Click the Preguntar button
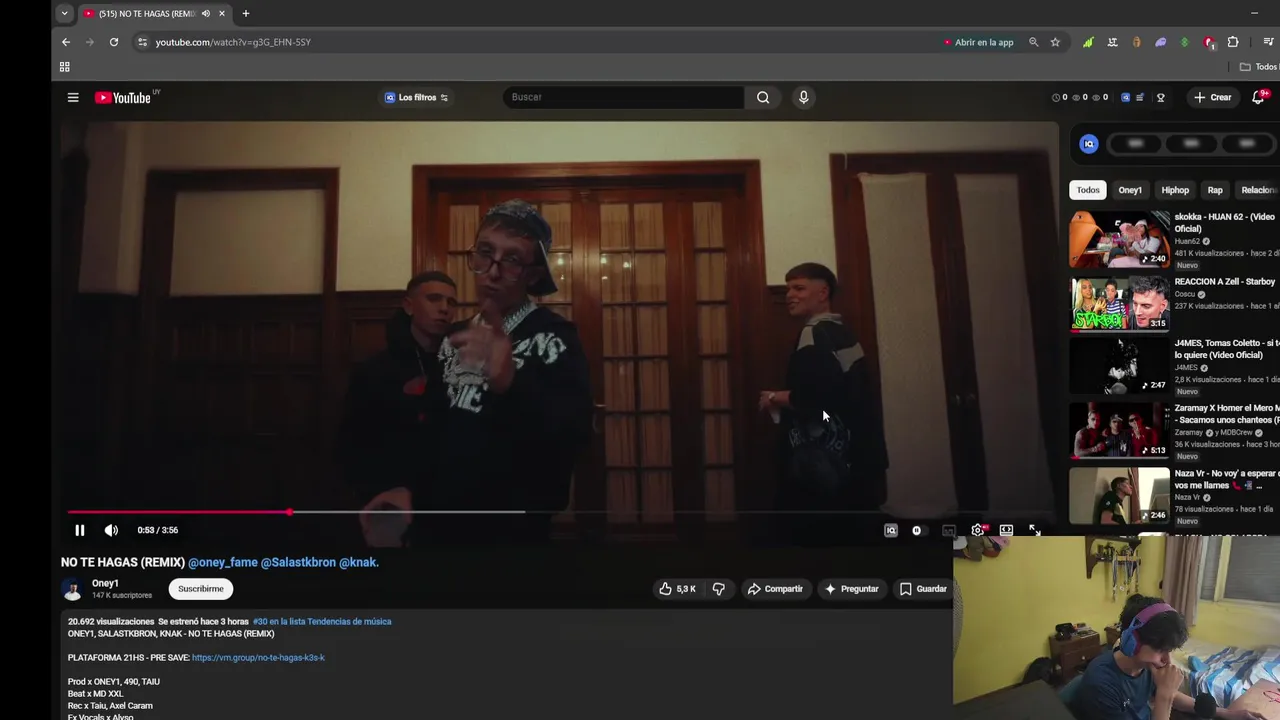The height and width of the screenshot is (720, 1280). (851, 589)
